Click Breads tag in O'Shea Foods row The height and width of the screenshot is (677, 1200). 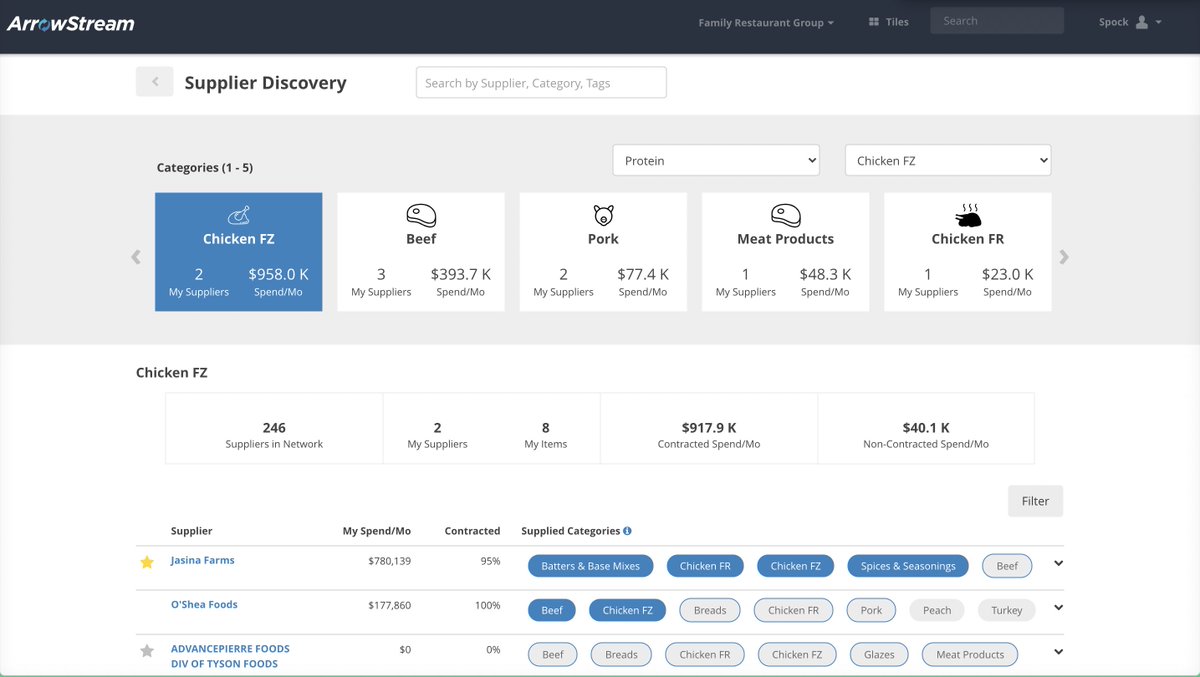710,610
